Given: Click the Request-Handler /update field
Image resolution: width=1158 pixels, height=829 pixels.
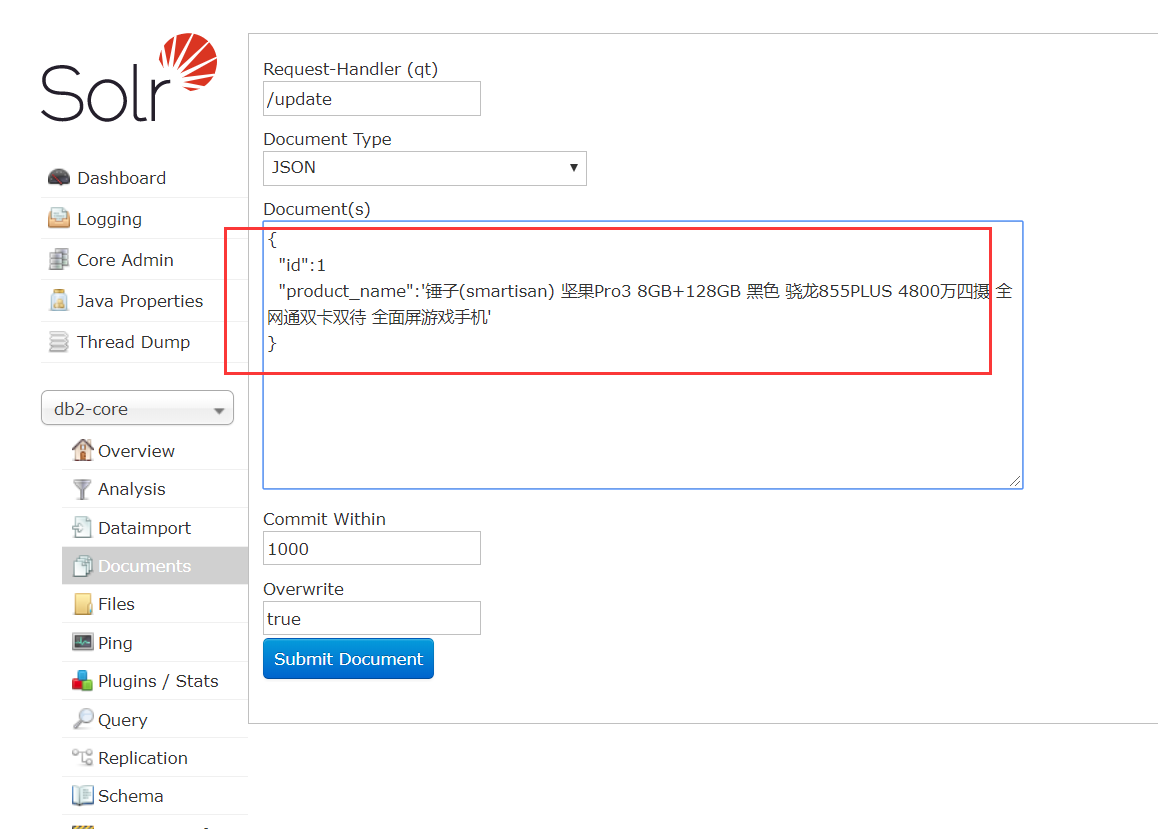Looking at the screenshot, I should [x=371, y=99].
